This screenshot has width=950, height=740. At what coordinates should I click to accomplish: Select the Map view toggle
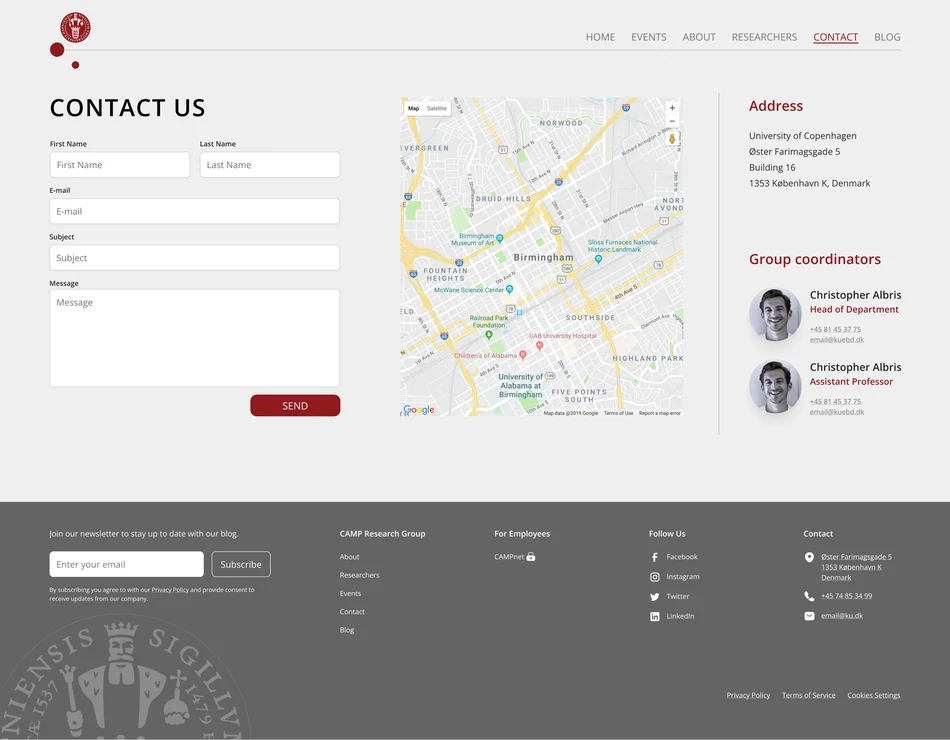coord(413,108)
